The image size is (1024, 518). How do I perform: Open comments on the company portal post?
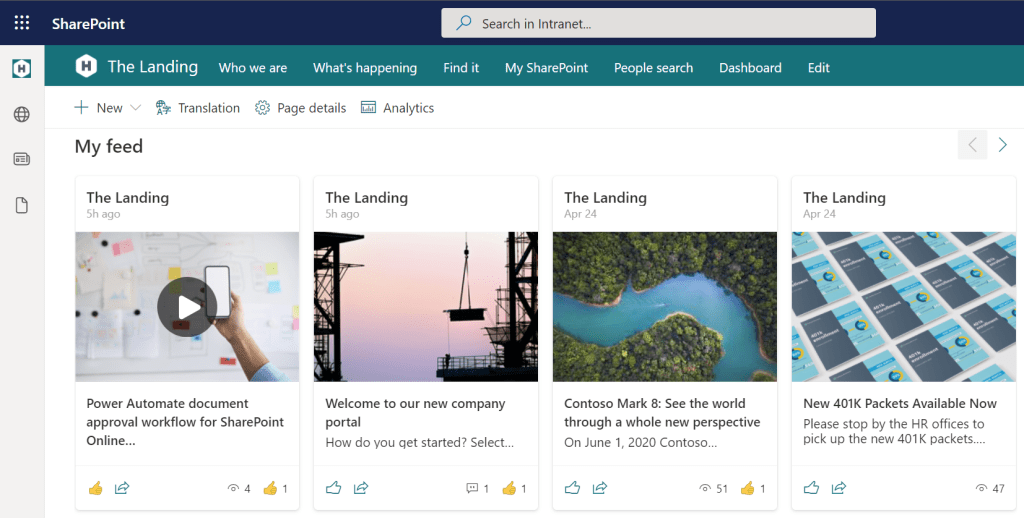tap(477, 488)
